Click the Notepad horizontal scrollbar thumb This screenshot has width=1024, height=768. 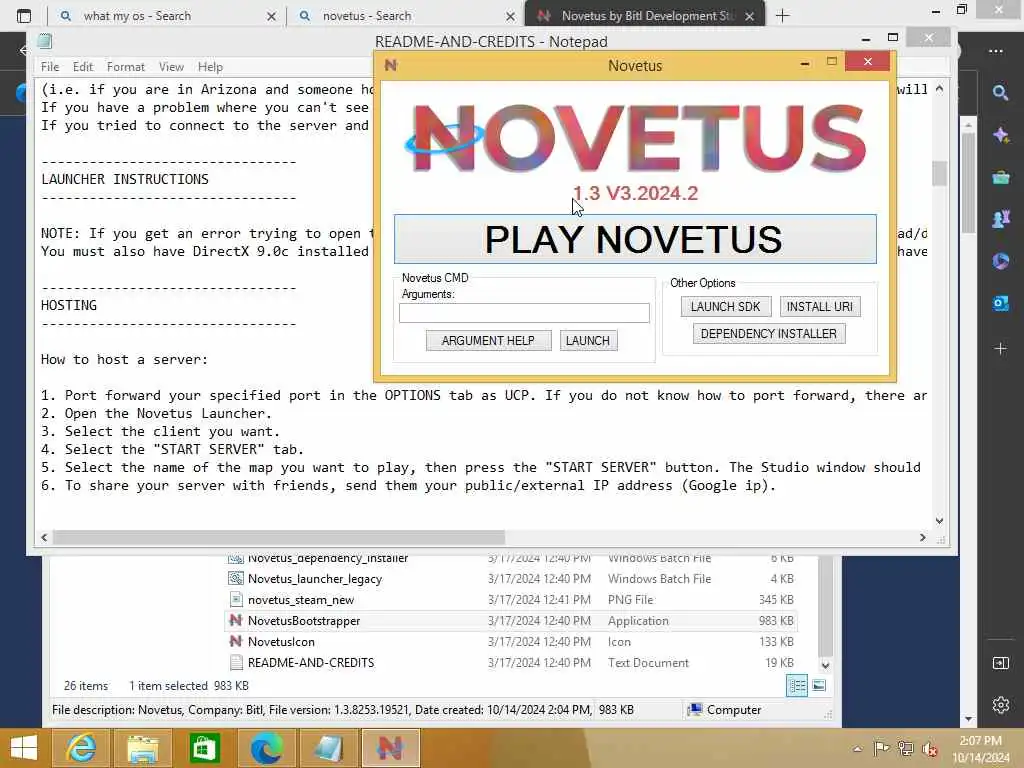[x=279, y=537]
